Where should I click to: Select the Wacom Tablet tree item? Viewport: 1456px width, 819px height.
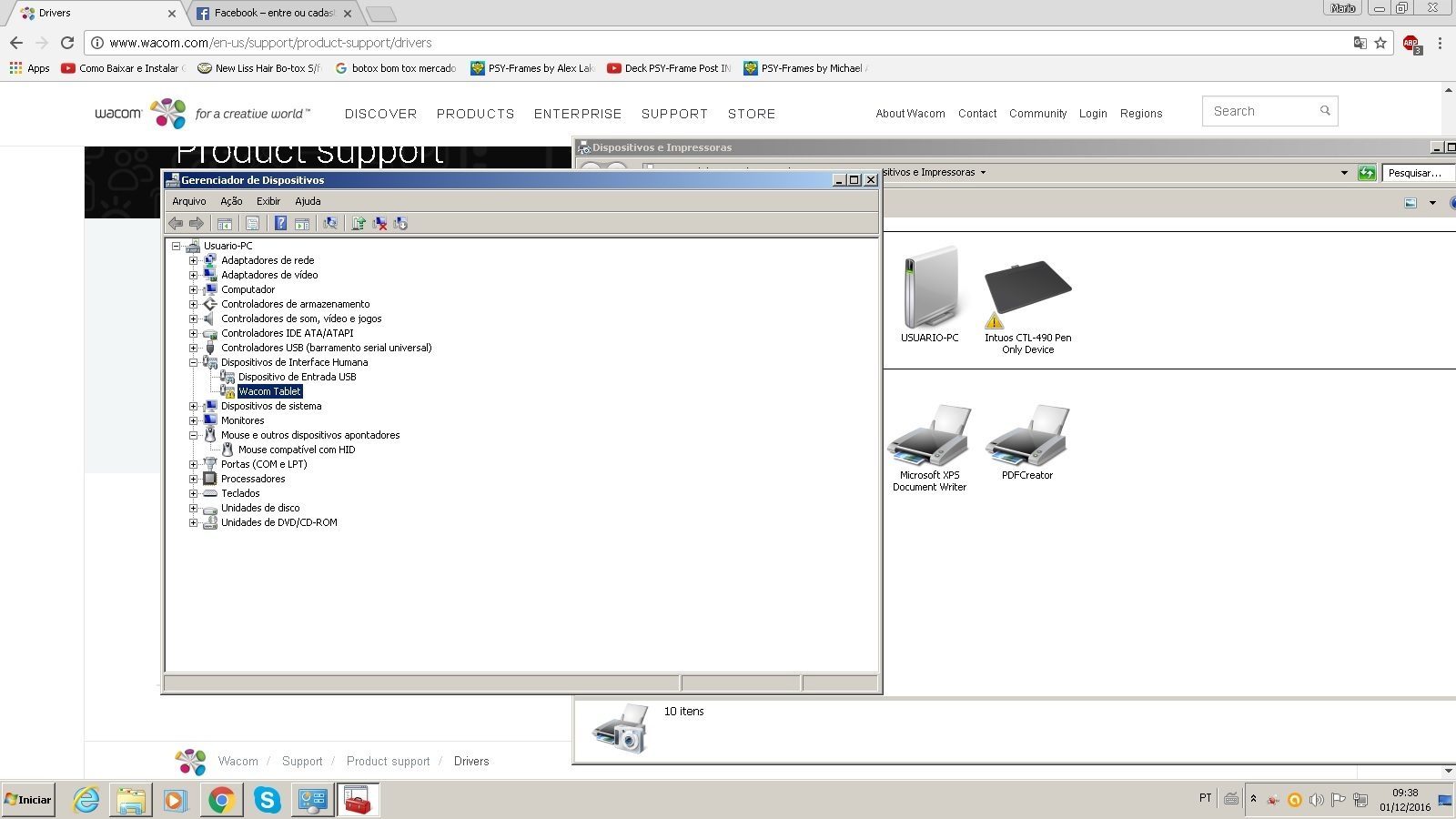pos(269,391)
